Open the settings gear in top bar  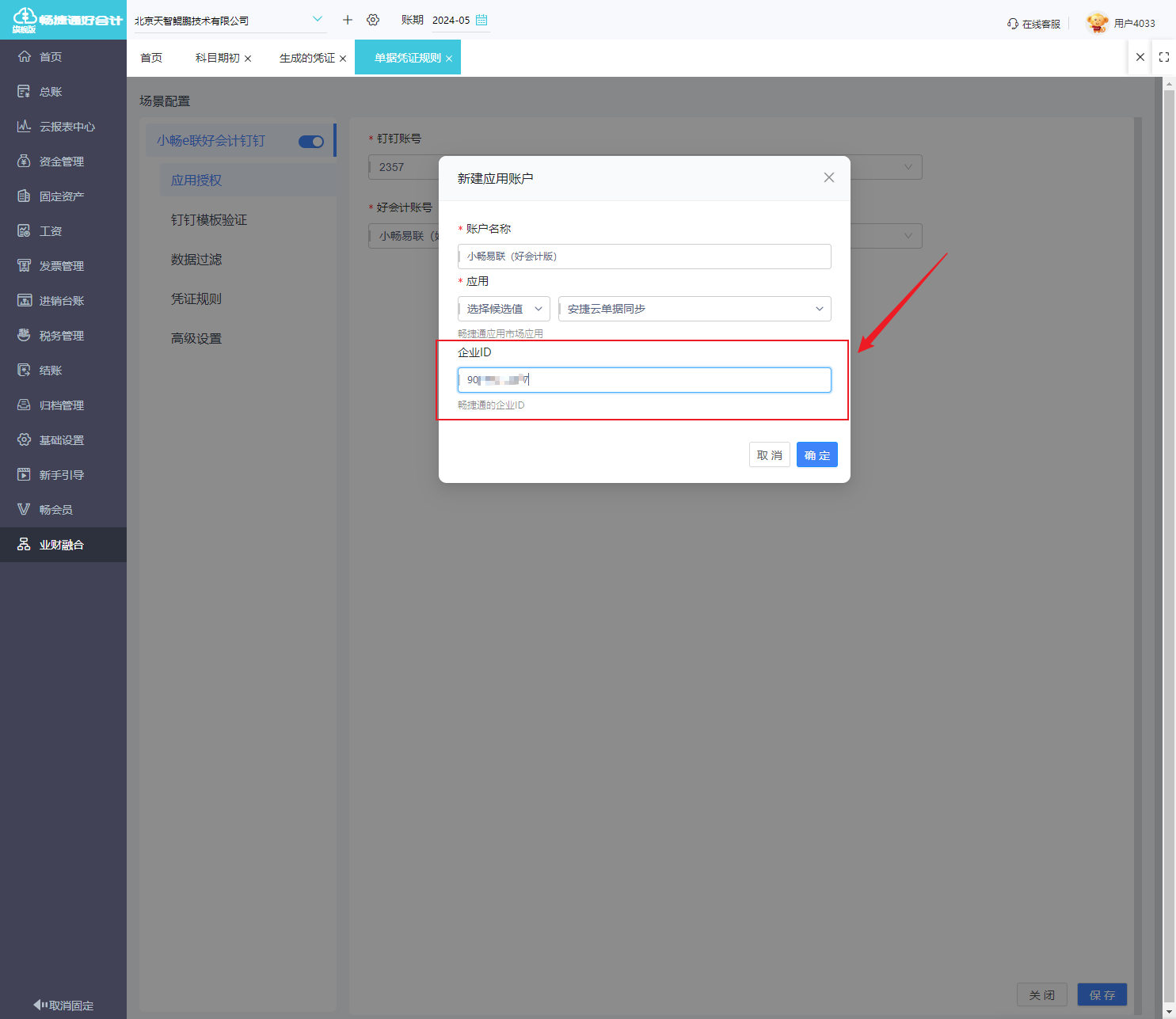373,20
